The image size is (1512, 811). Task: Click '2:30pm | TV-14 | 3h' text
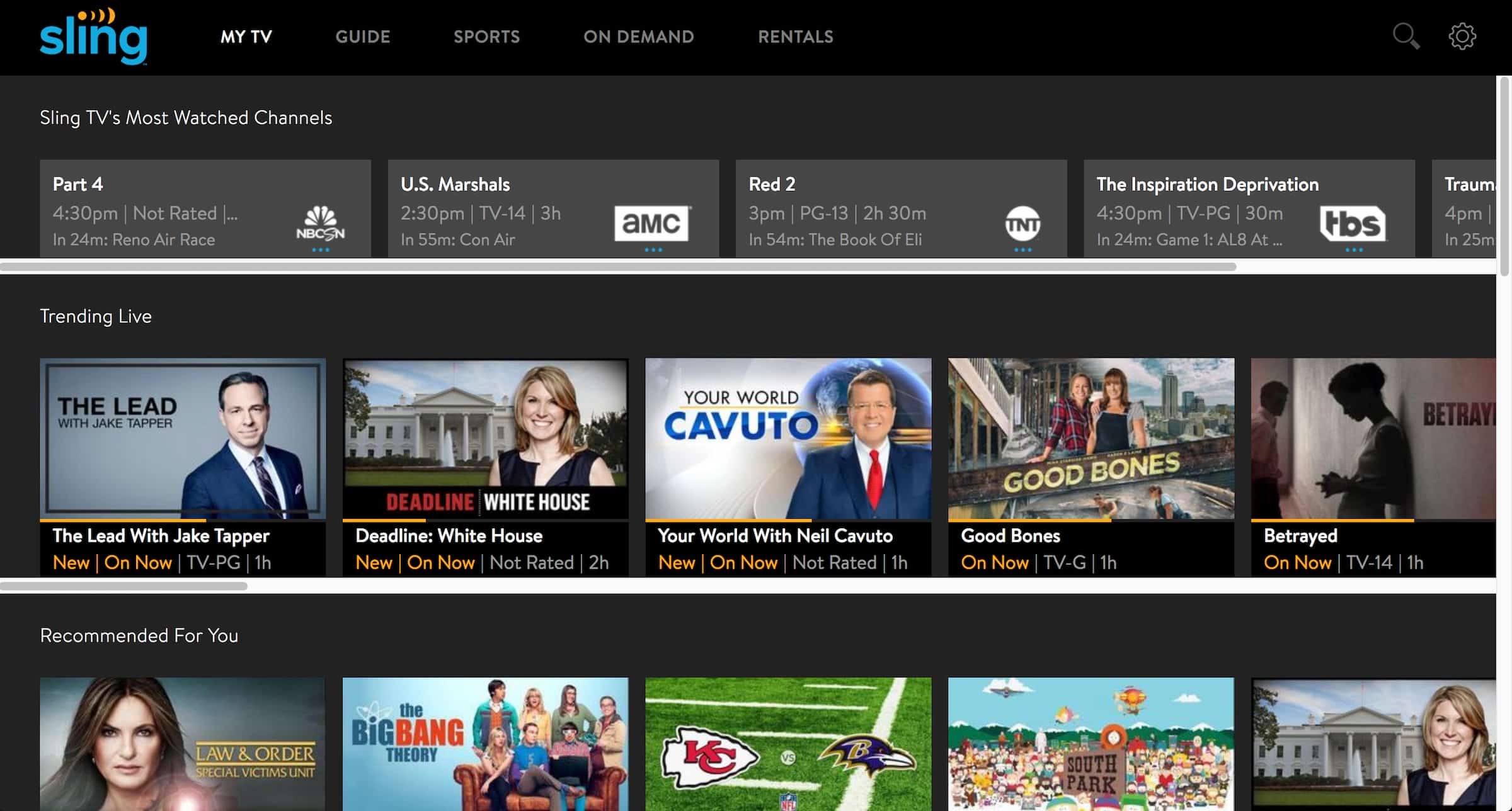(x=481, y=213)
